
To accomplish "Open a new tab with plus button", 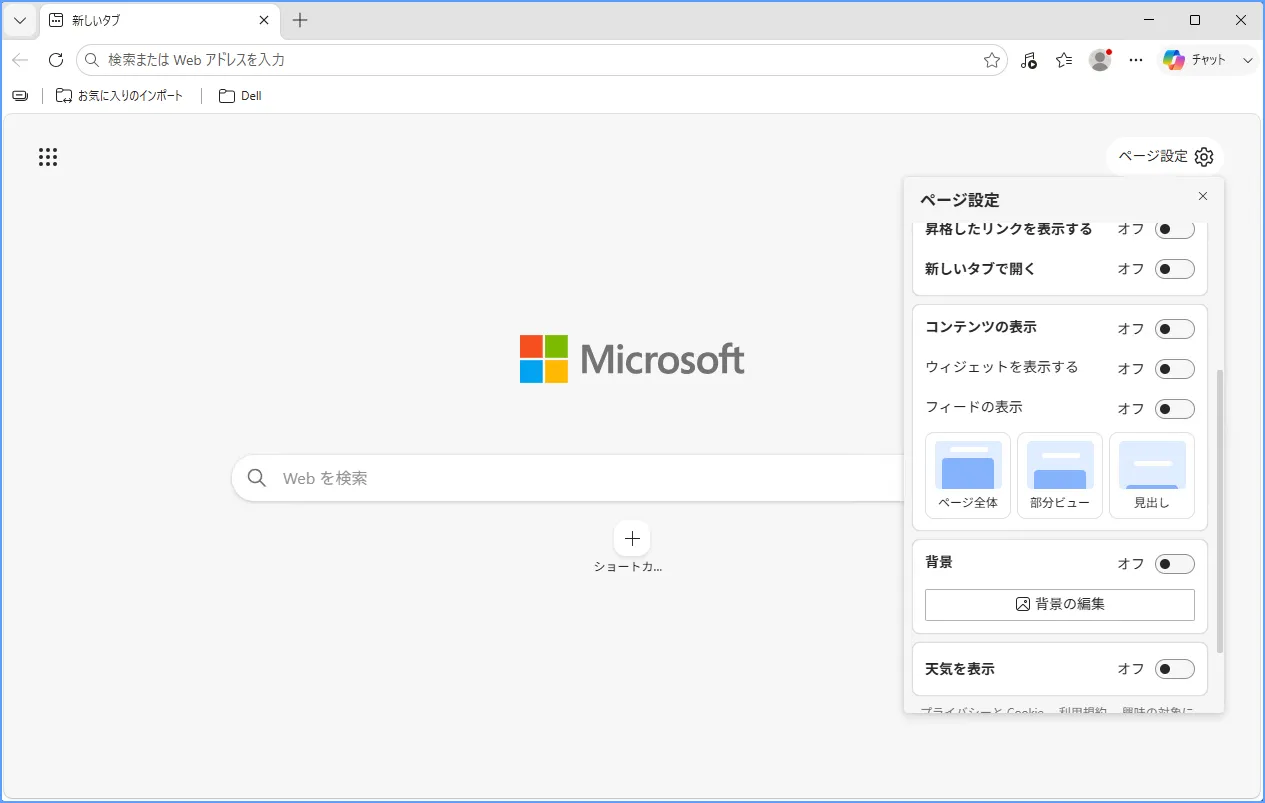I will pyautogui.click(x=300, y=20).
